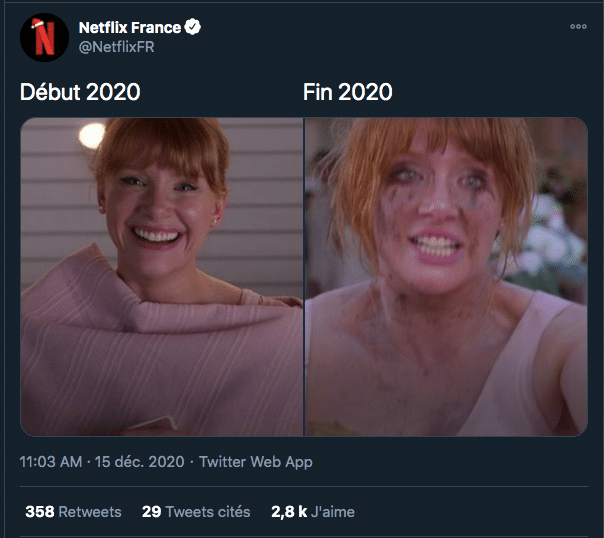Viewport: 604px width, 538px height.
Task: Open the tweet's three-dot more options menu
Action: tap(578, 27)
